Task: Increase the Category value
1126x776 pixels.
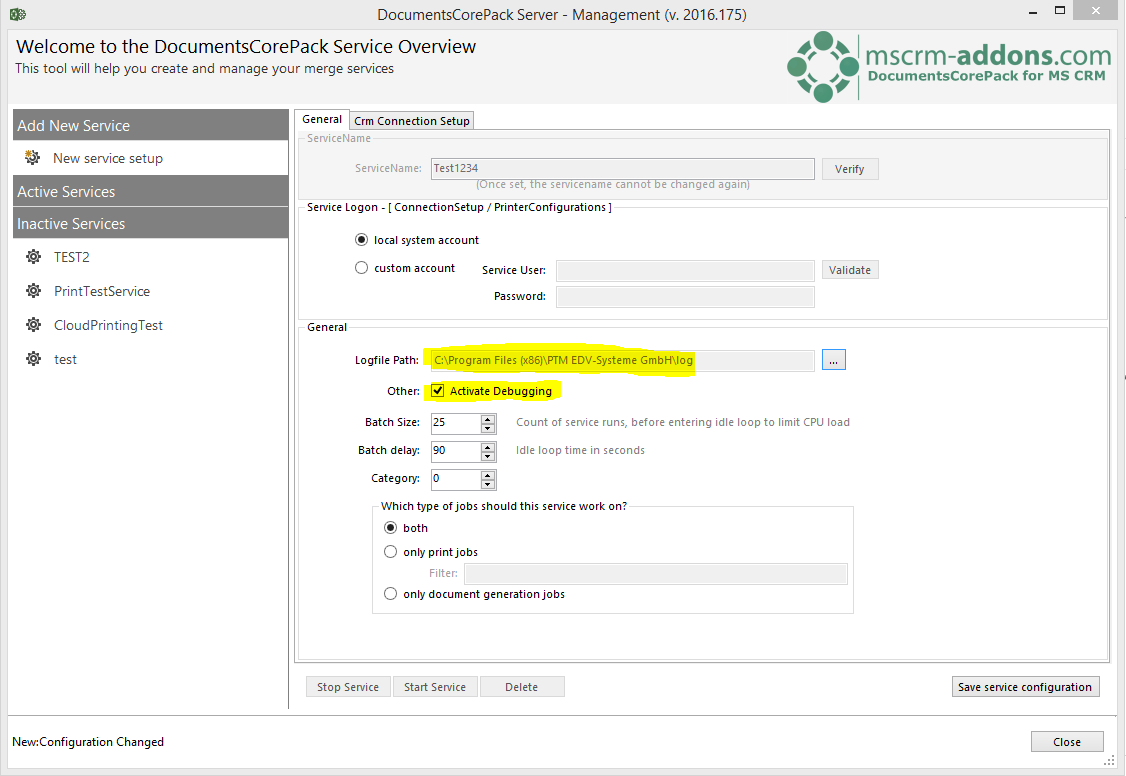Action: (488, 475)
